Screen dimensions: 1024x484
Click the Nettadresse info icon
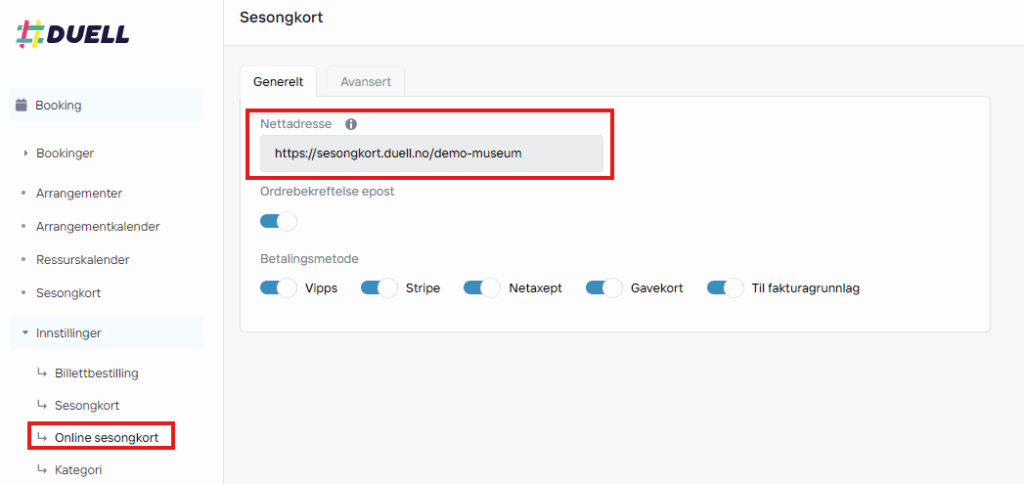point(351,123)
